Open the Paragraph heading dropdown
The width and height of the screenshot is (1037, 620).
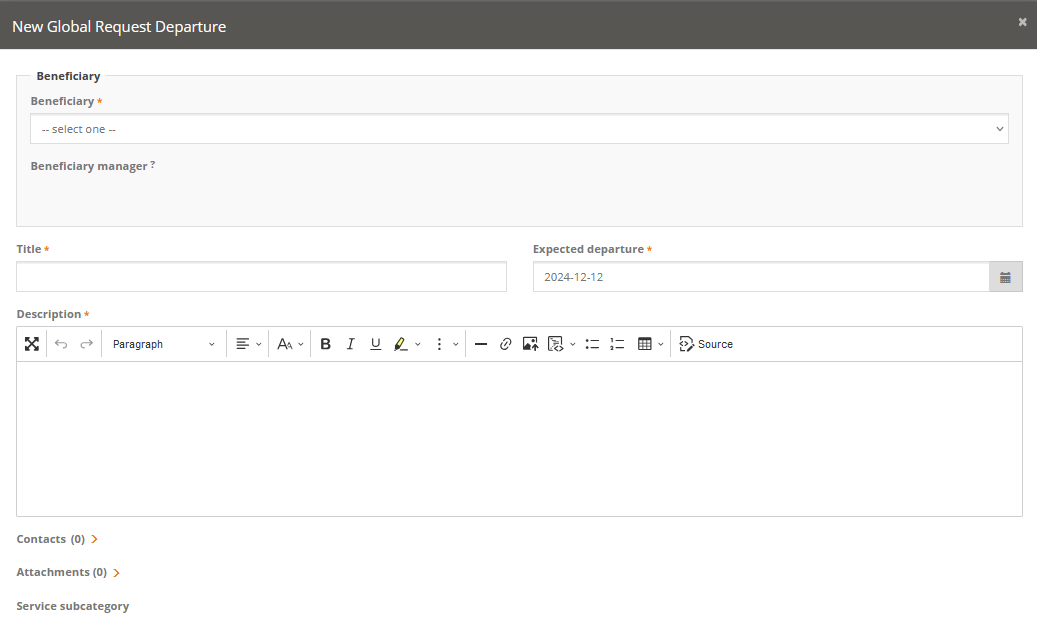[163, 344]
